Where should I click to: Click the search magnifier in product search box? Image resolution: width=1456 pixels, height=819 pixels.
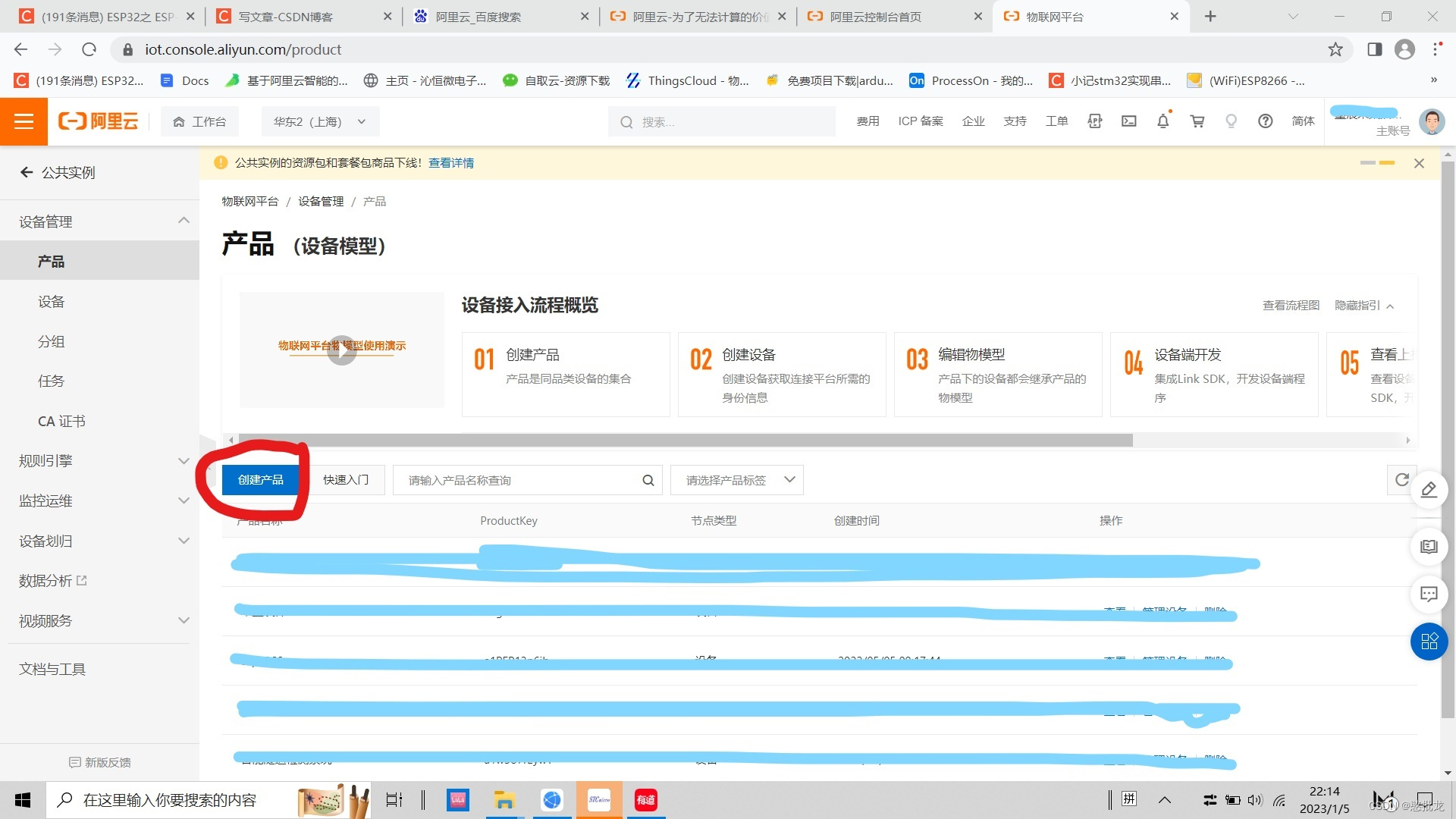point(648,480)
